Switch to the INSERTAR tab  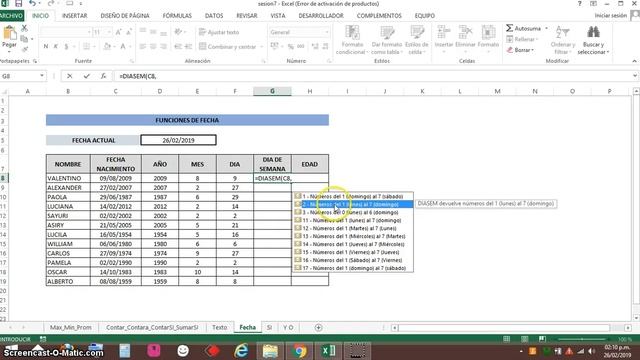pos(74,16)
